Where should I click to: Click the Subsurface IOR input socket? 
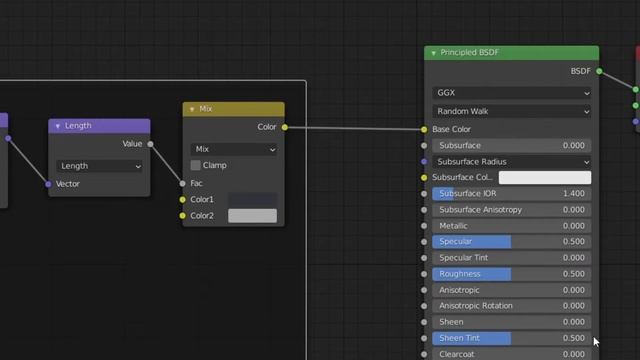coord(424,194)
